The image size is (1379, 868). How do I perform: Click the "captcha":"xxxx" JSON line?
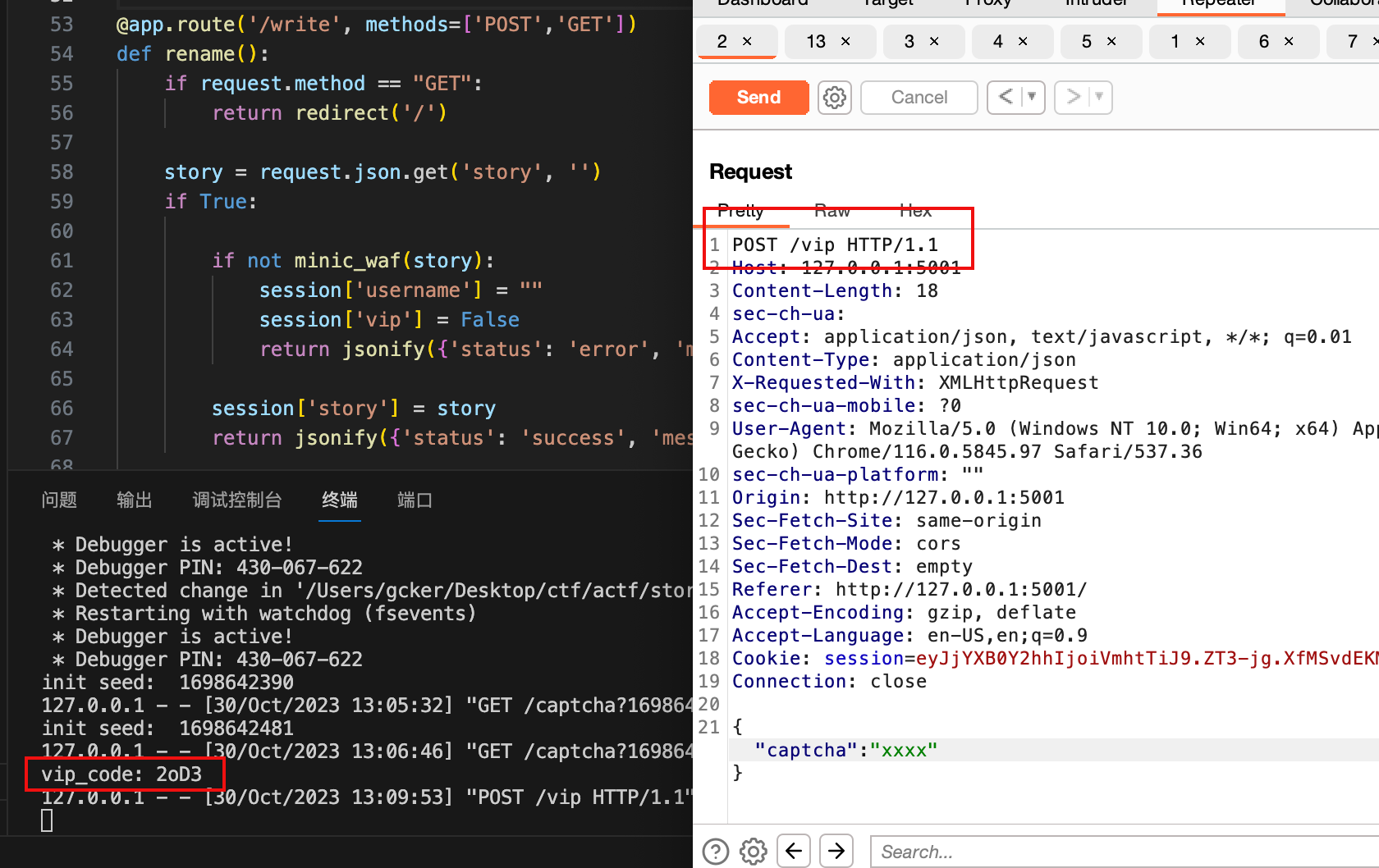tap(845, 751)
